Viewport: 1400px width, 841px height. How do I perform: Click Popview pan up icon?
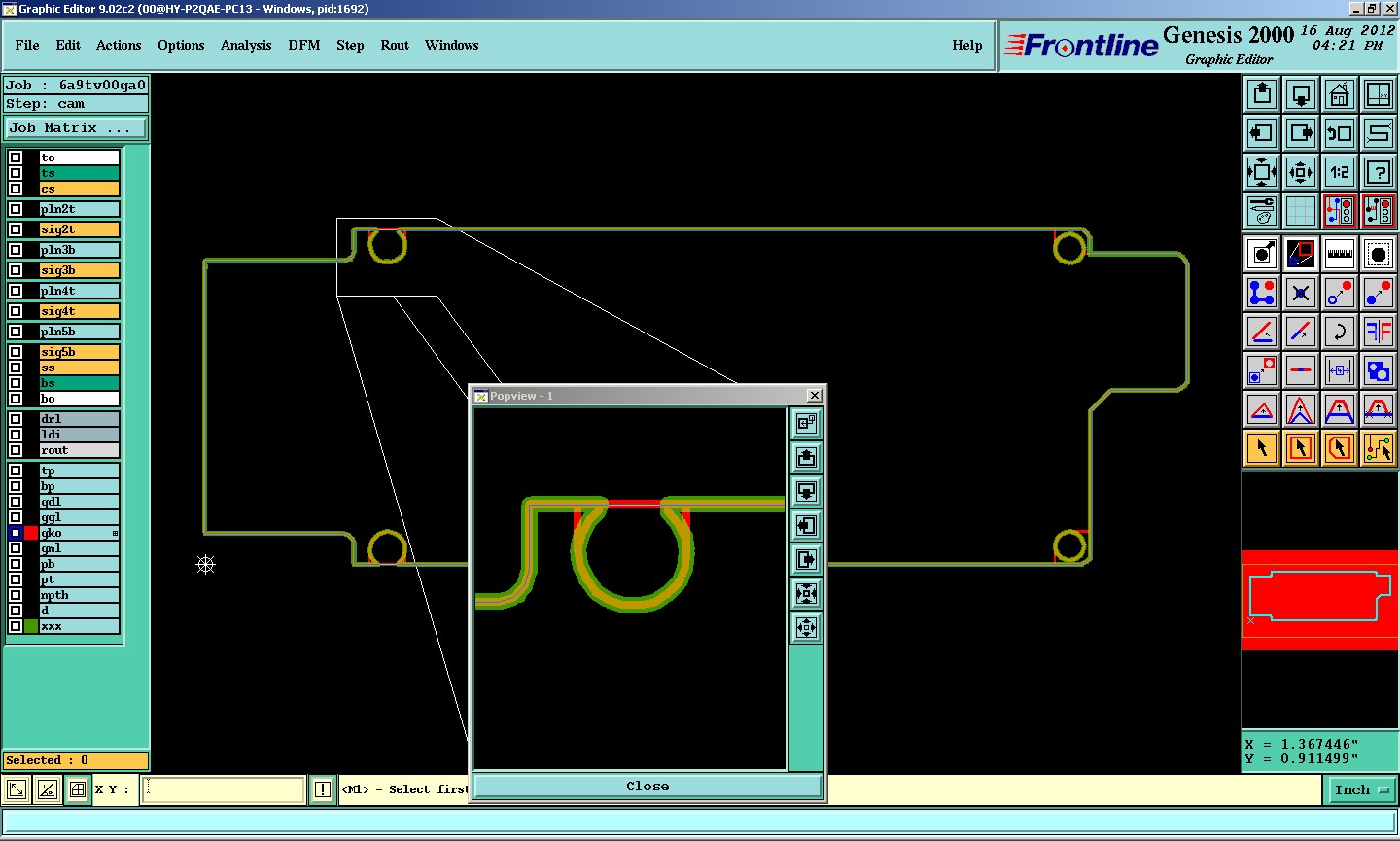806,457
